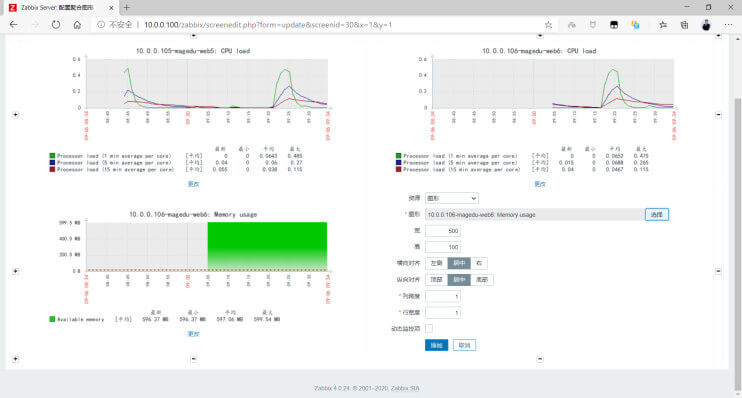The image size is (742, 398).
Task: Open the browser profile avatar
Action: pos(706,25)
